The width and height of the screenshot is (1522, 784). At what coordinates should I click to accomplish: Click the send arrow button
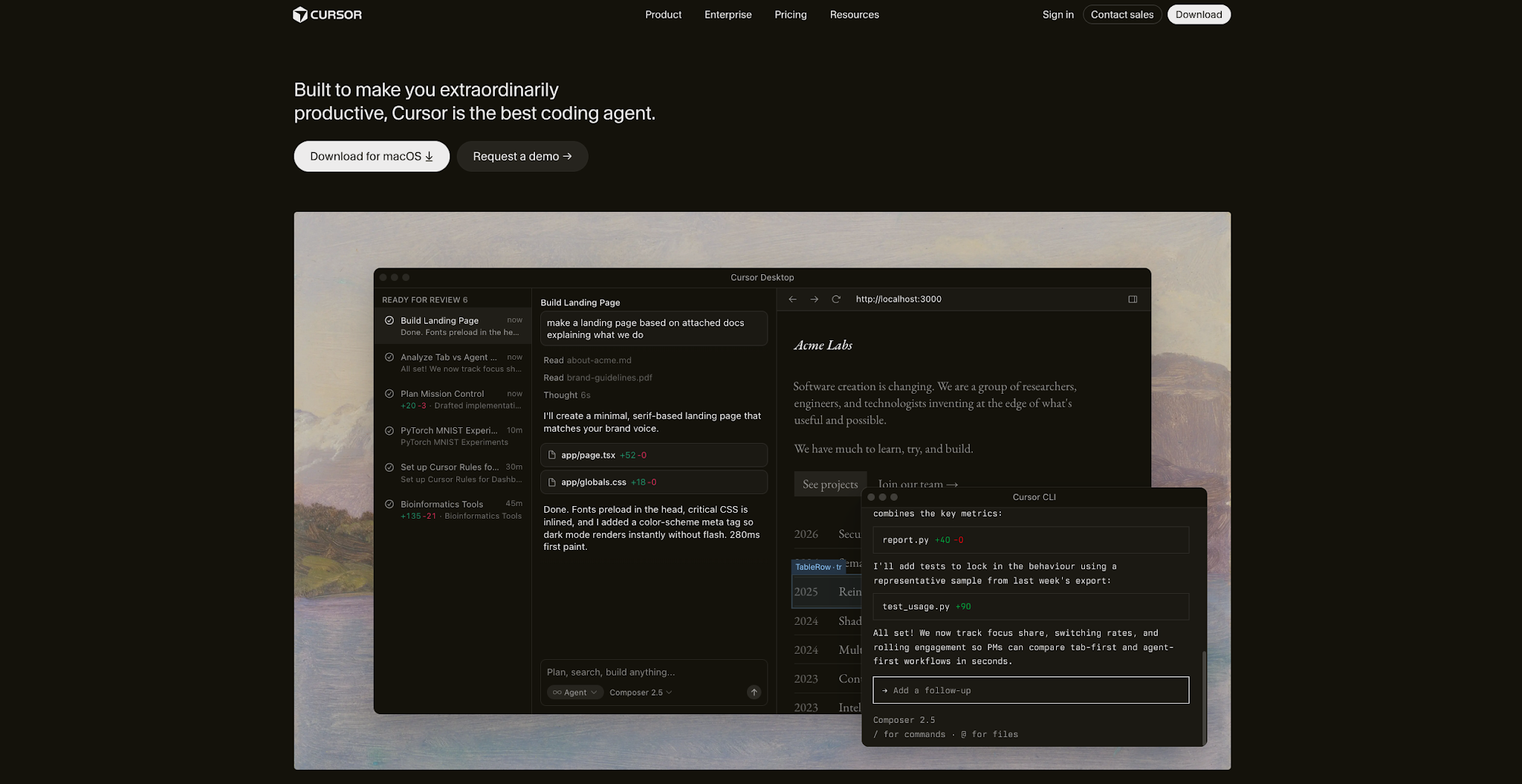point(754,692)
